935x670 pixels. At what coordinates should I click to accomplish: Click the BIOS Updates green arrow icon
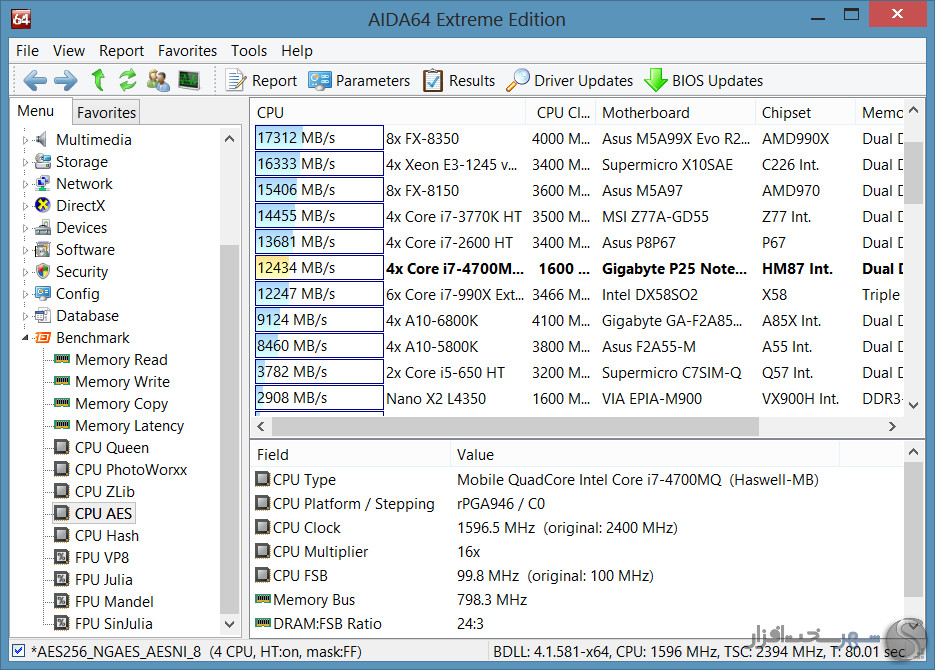(655, 80)
